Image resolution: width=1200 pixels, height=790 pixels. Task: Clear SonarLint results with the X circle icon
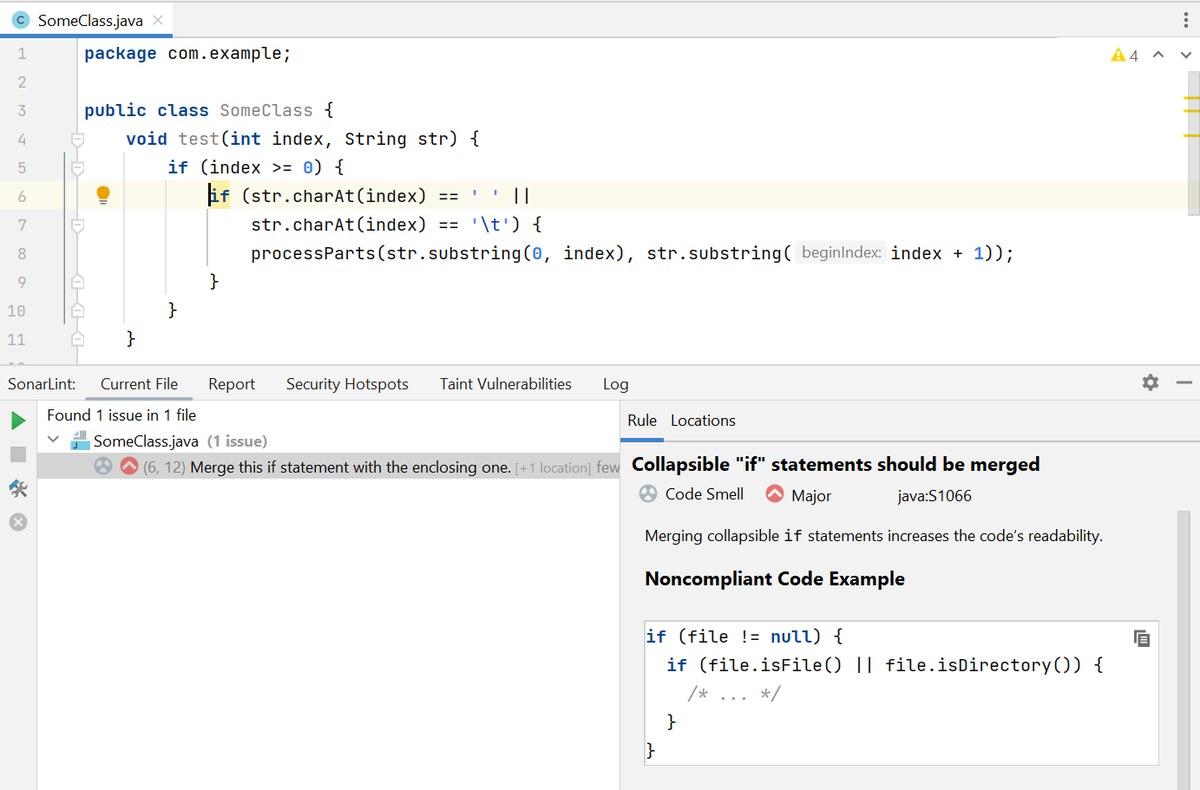coord(18,522)
